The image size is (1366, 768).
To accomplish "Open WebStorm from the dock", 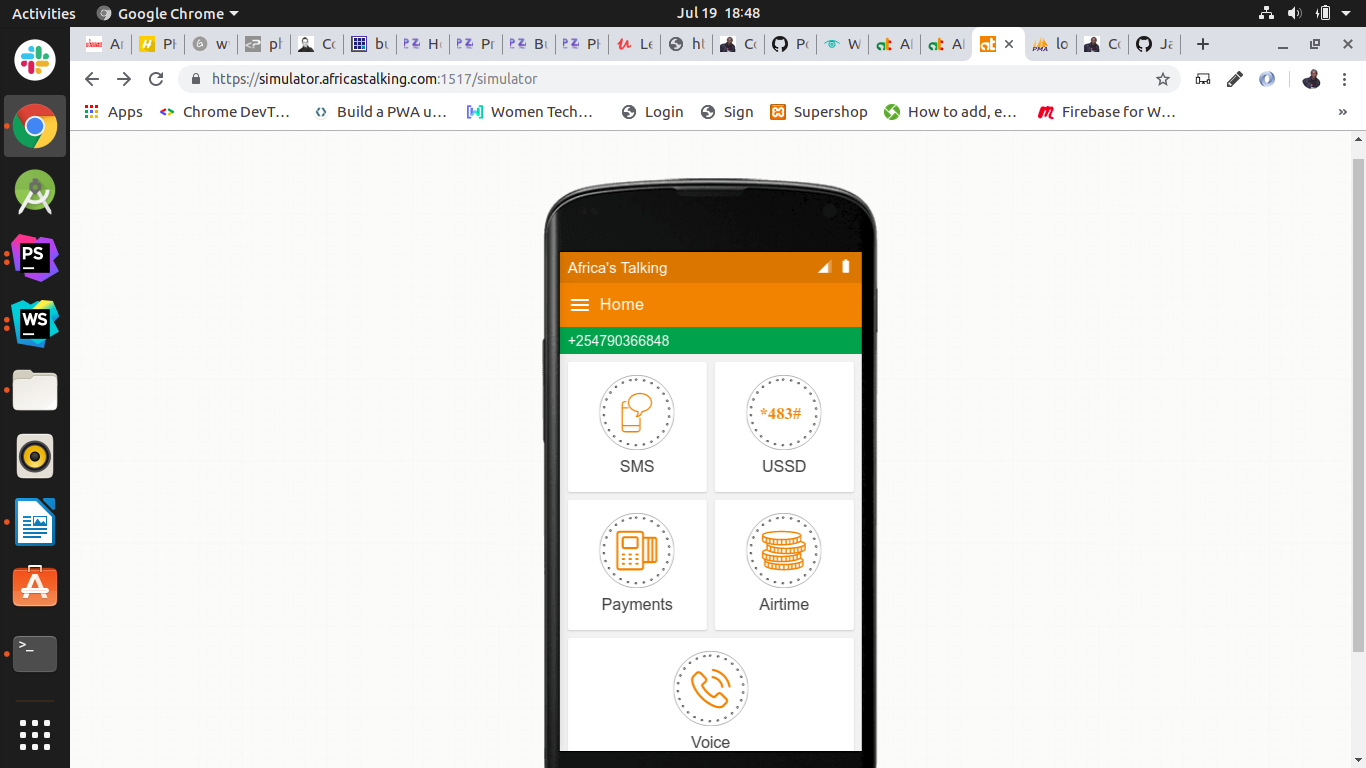I will coord(35,323).
